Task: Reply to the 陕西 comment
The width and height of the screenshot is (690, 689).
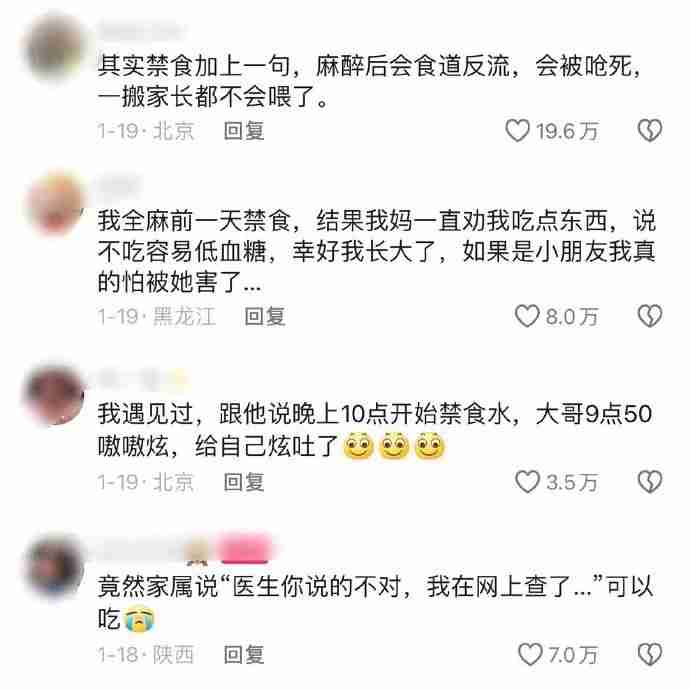Action: (244, 654)
